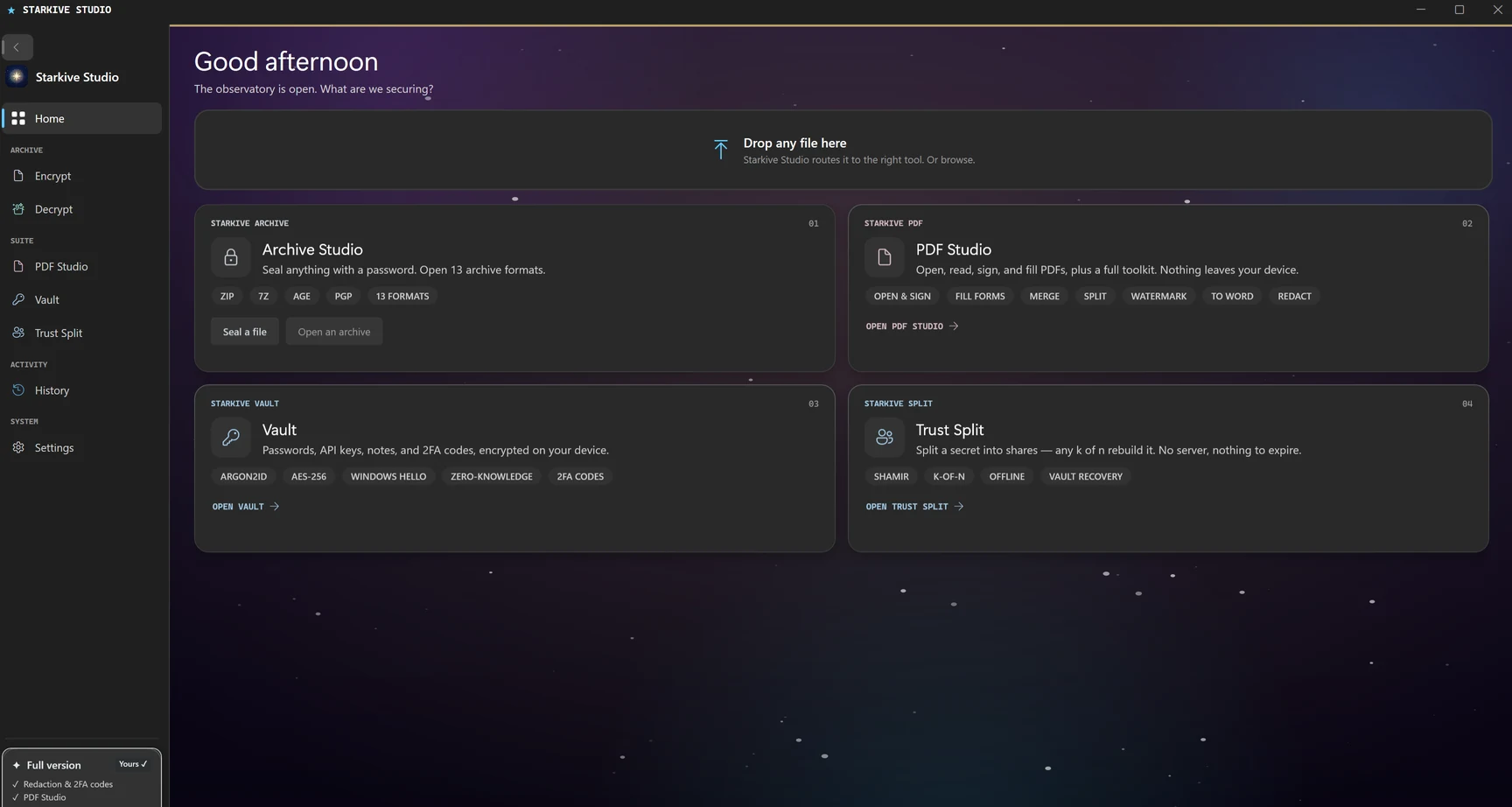Open the Decrypt section
Screen dimensions: 1512x807
coord(81,209)
